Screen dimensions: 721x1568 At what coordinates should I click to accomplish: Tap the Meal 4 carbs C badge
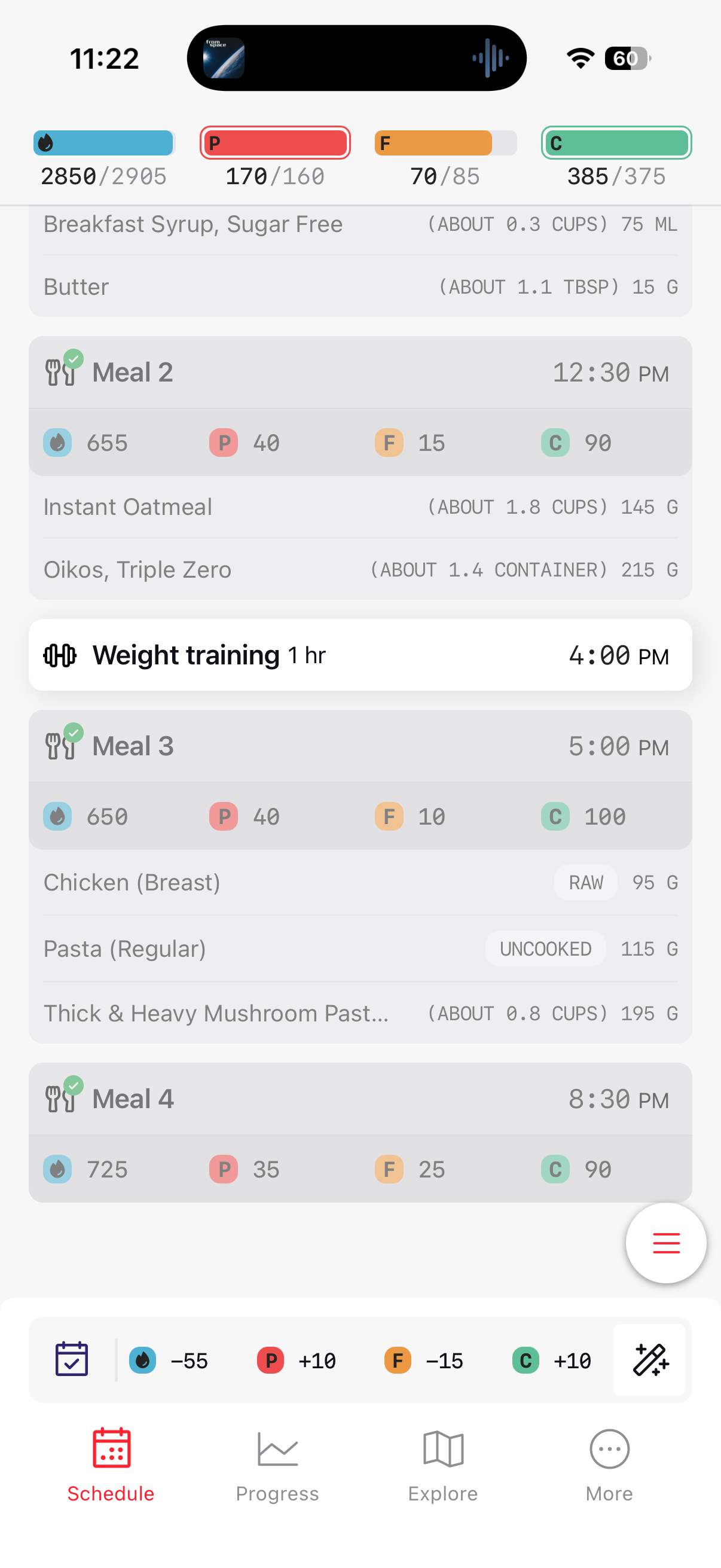555,1169
